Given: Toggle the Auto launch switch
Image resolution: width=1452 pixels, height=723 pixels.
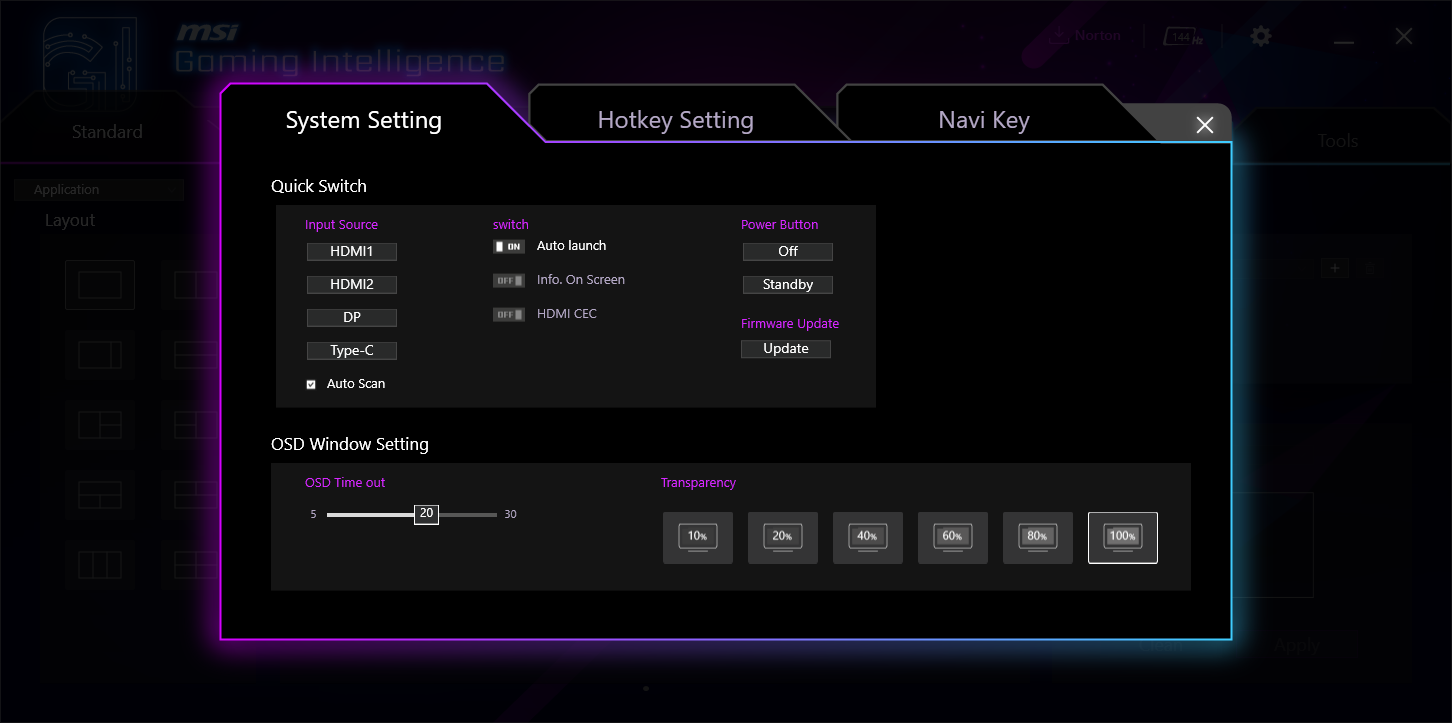Looking at the screenshot, I should click(509, 246).
